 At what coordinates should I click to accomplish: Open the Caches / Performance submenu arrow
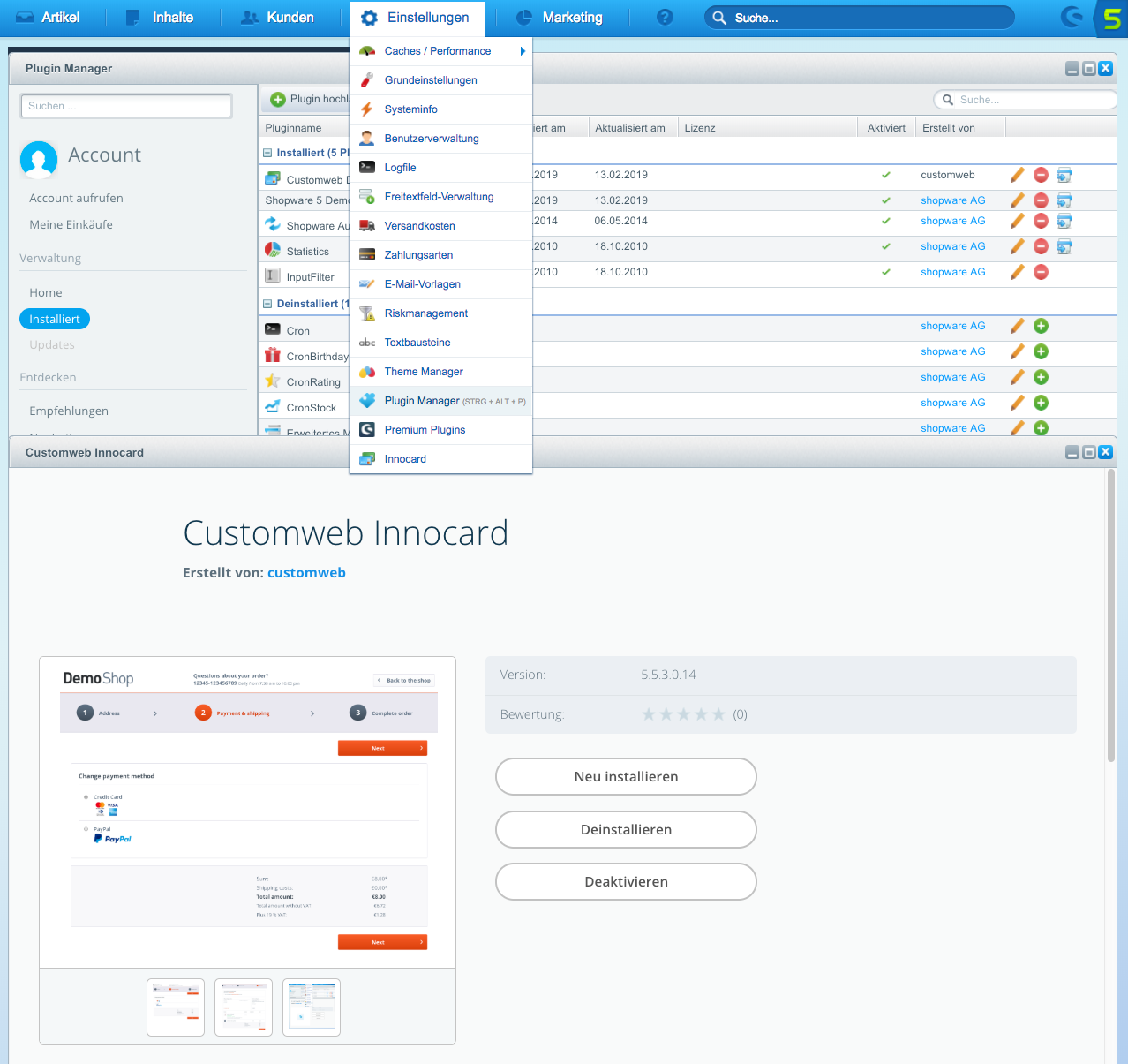pyautogui.click(x=523, y=51)
